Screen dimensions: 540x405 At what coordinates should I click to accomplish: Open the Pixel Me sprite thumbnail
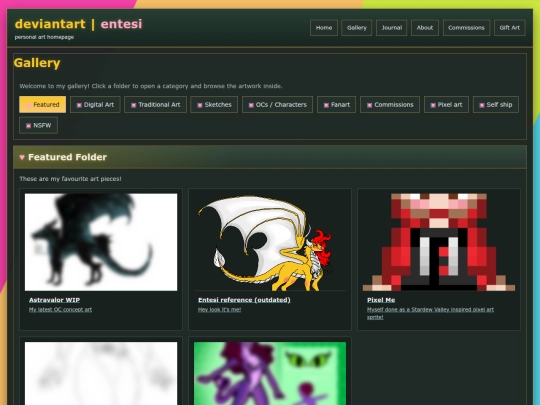(x=439, y=242)
